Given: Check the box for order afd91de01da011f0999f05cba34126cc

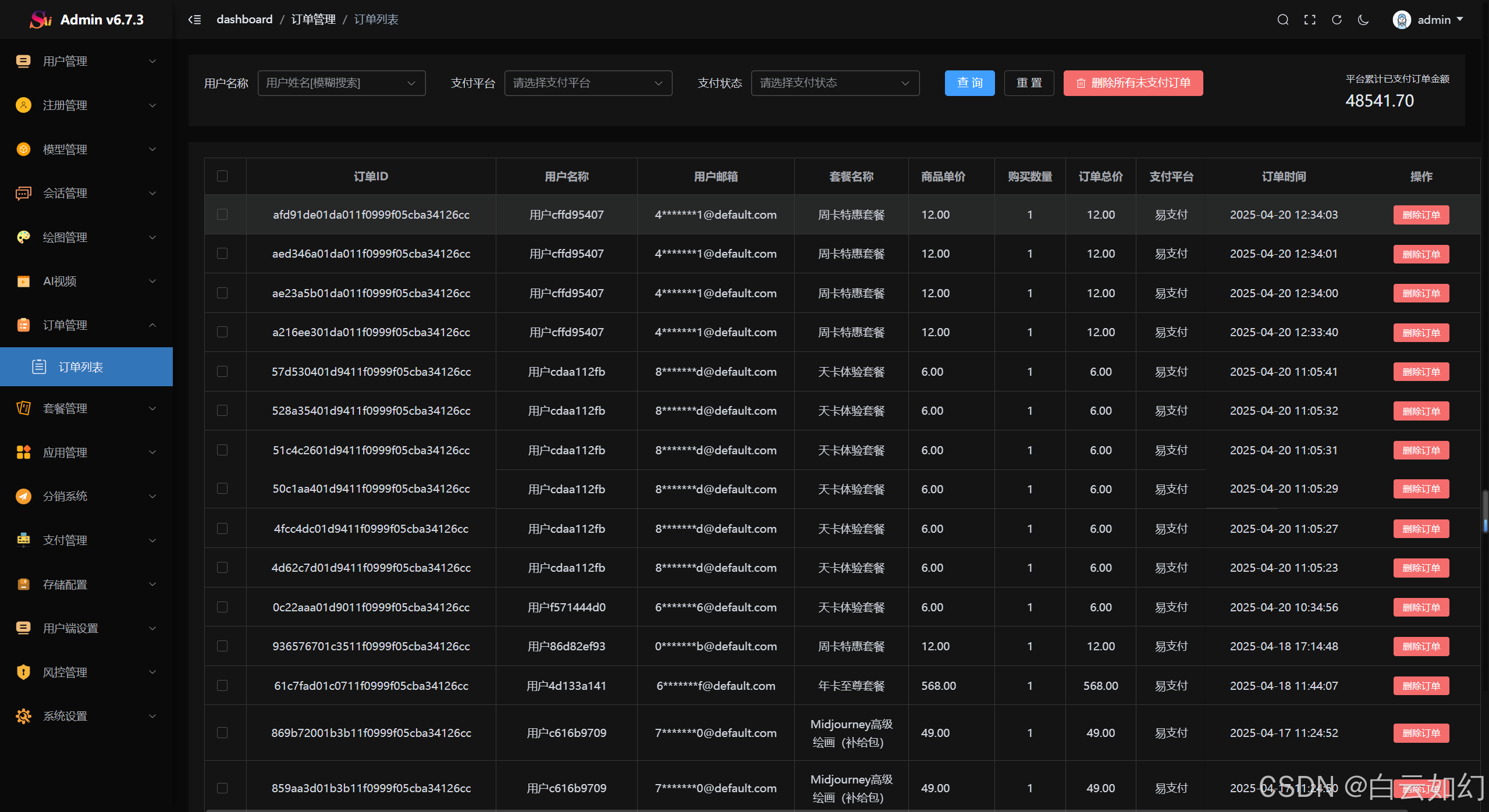Looking at the screenshot, I should pyautogui.click(x=222, y=215).
